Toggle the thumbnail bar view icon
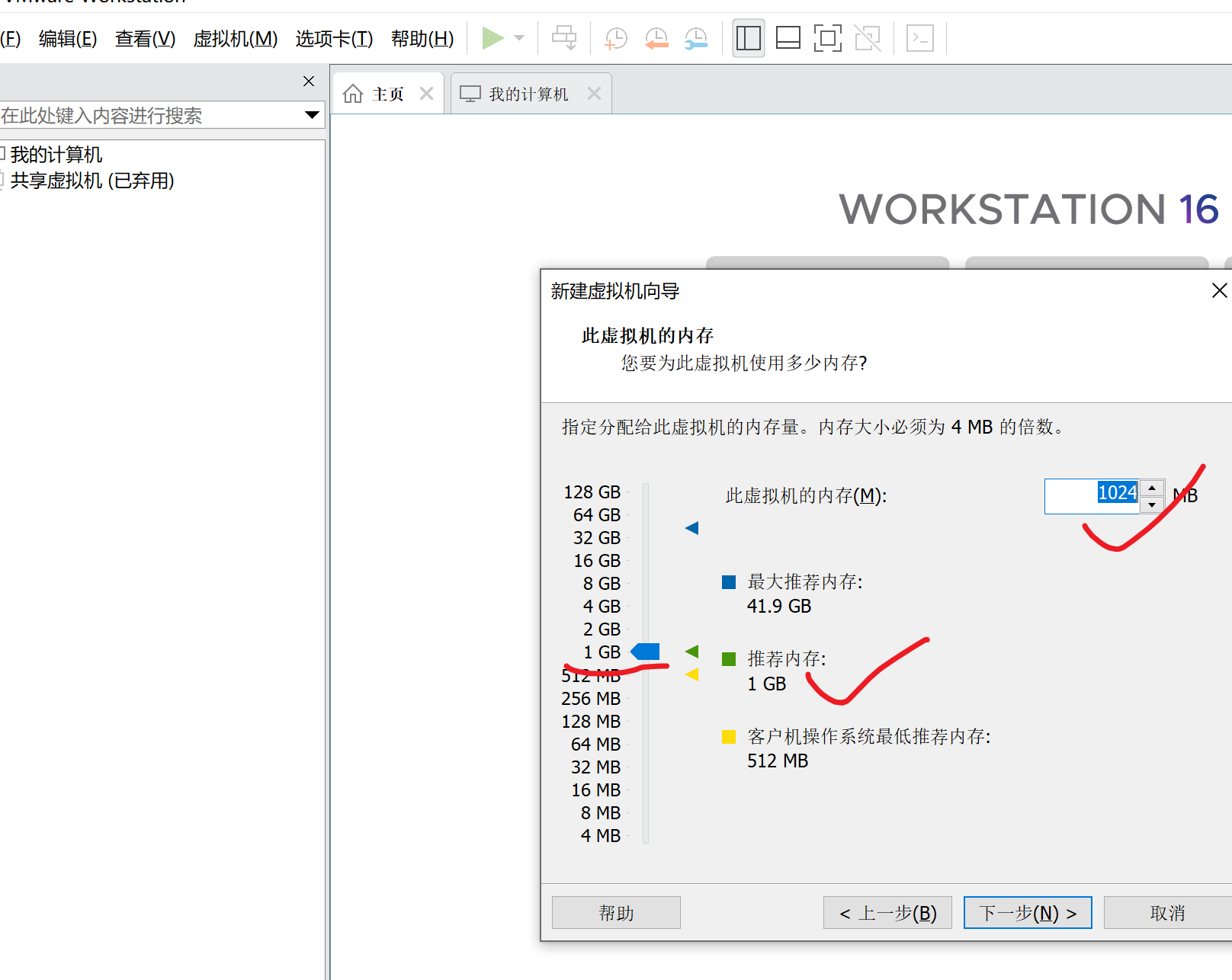1232x980 pixels. pos(788,38)
